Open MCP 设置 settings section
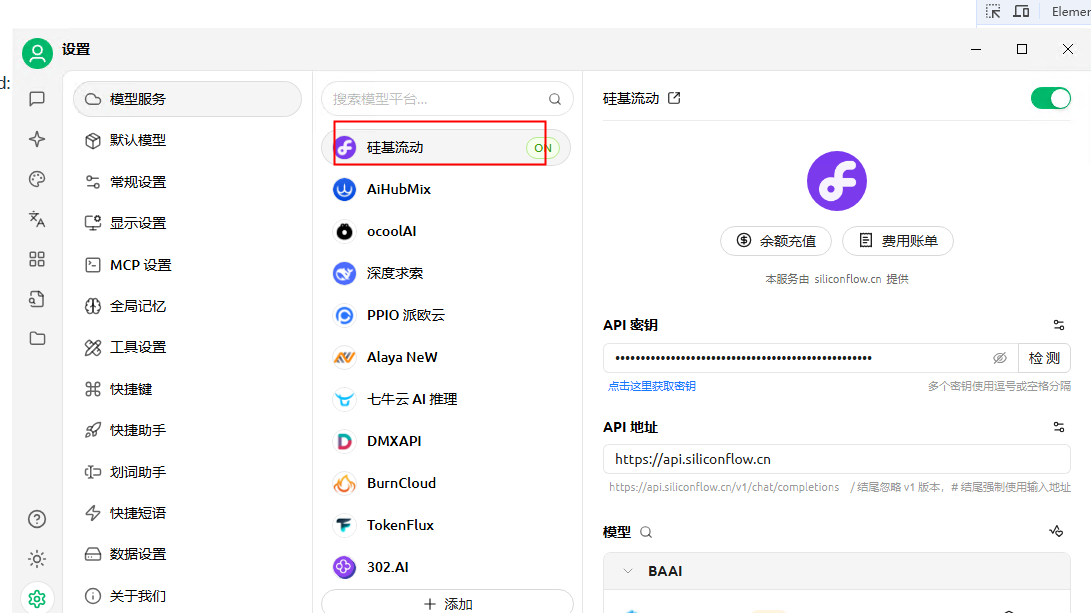 pyautogui.click(x=187, y=265)
